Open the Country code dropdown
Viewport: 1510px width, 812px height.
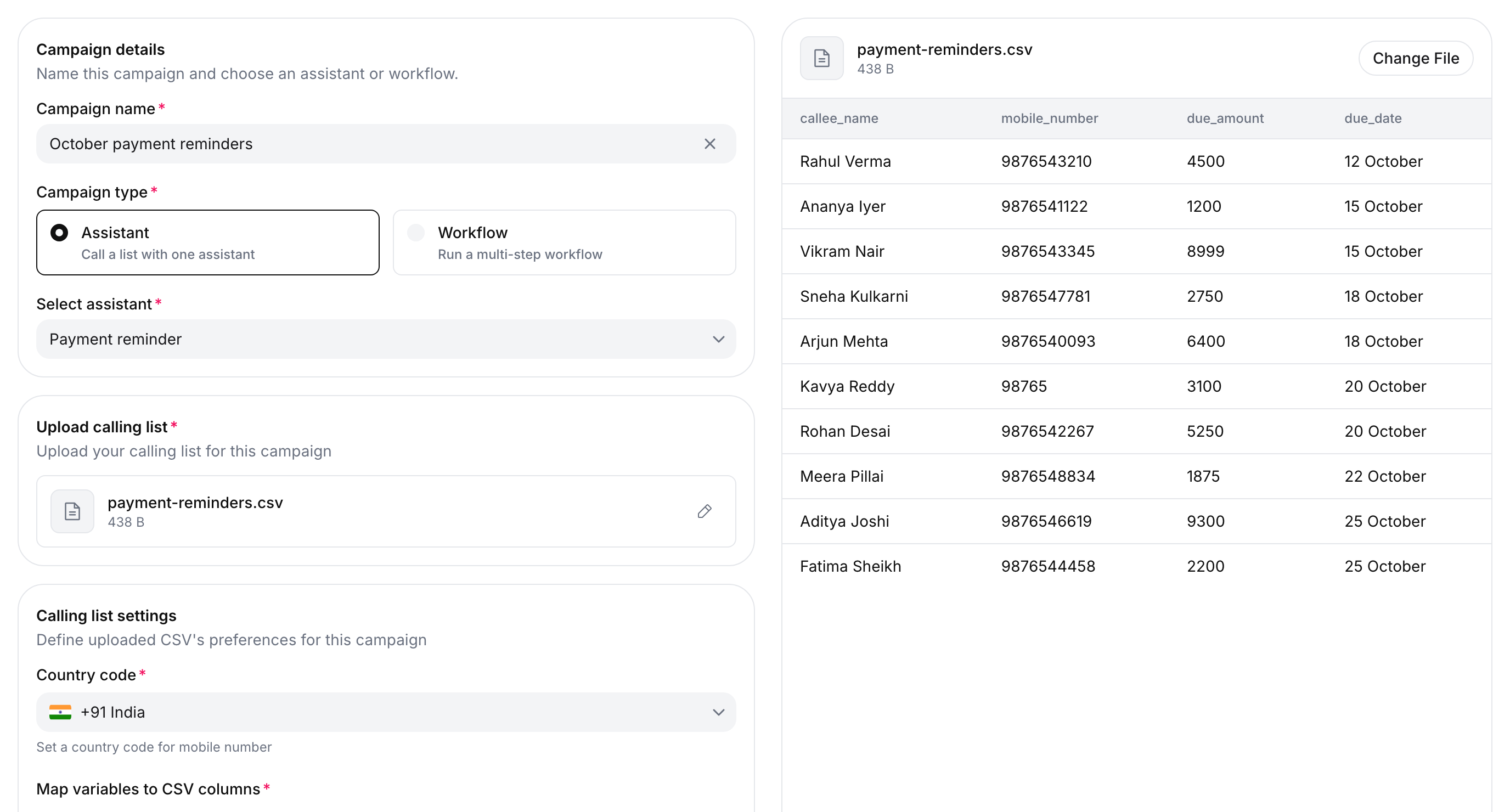point(386,712)
